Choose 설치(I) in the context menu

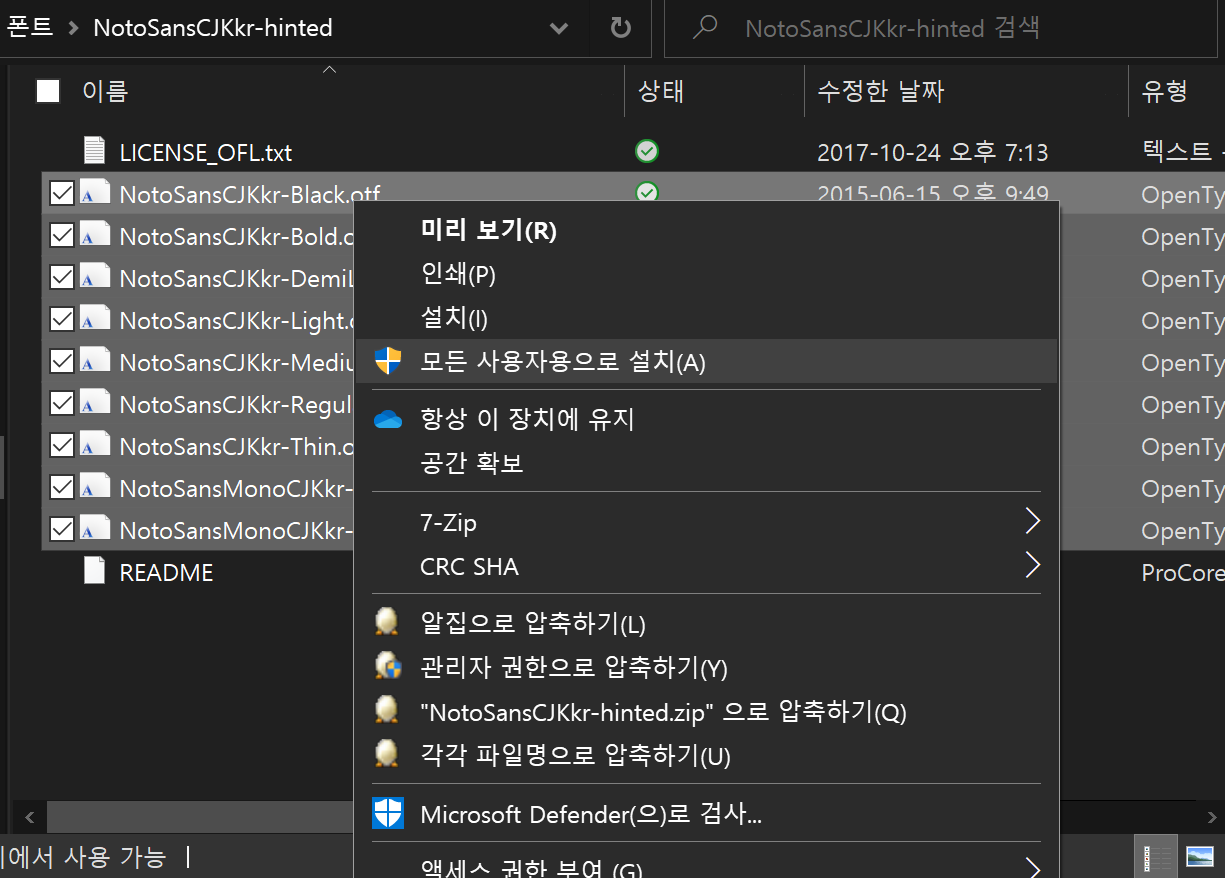pos(706,318)
